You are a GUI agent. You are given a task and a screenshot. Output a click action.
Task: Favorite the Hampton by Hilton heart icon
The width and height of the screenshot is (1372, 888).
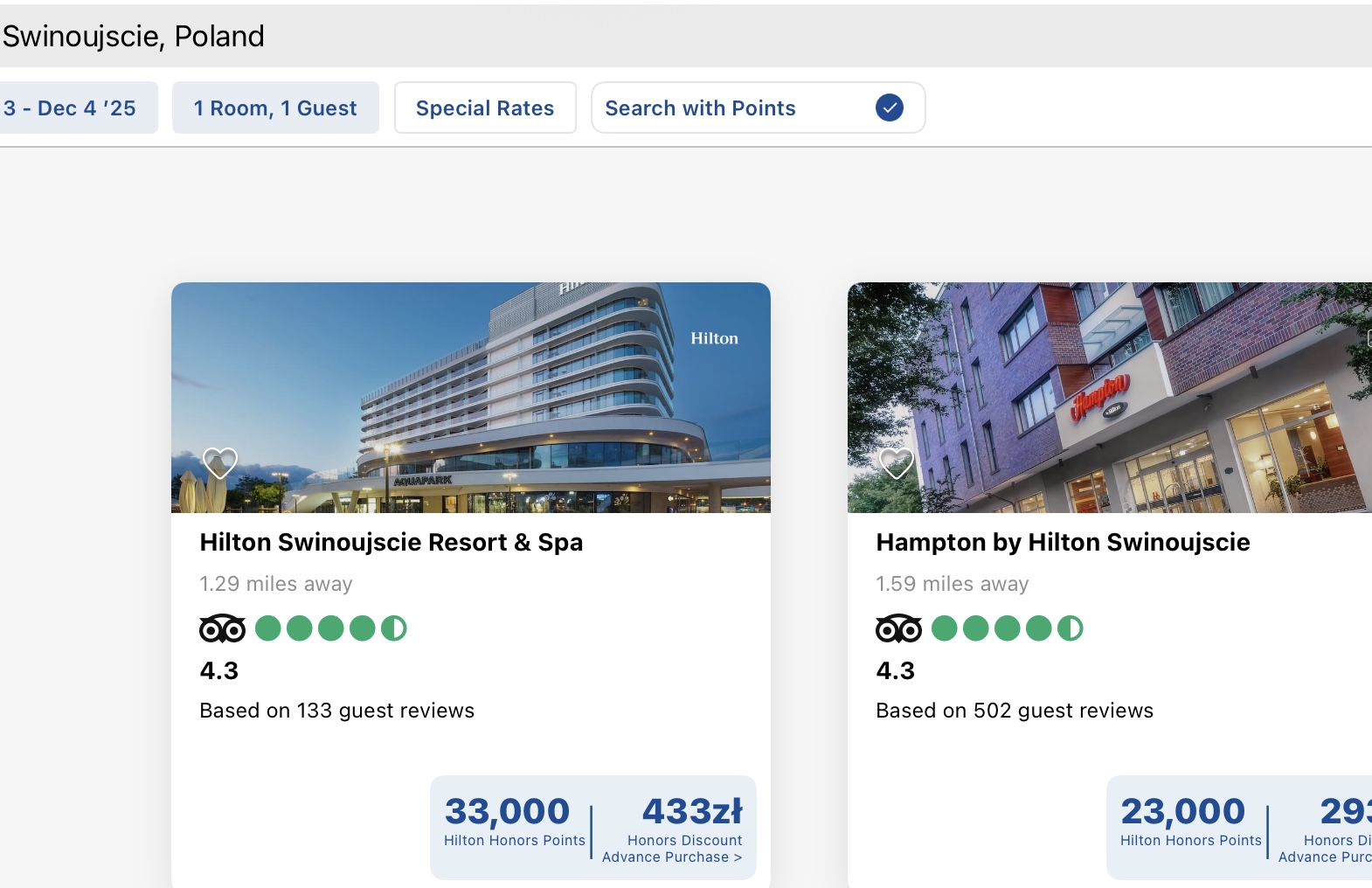[897, 462]
